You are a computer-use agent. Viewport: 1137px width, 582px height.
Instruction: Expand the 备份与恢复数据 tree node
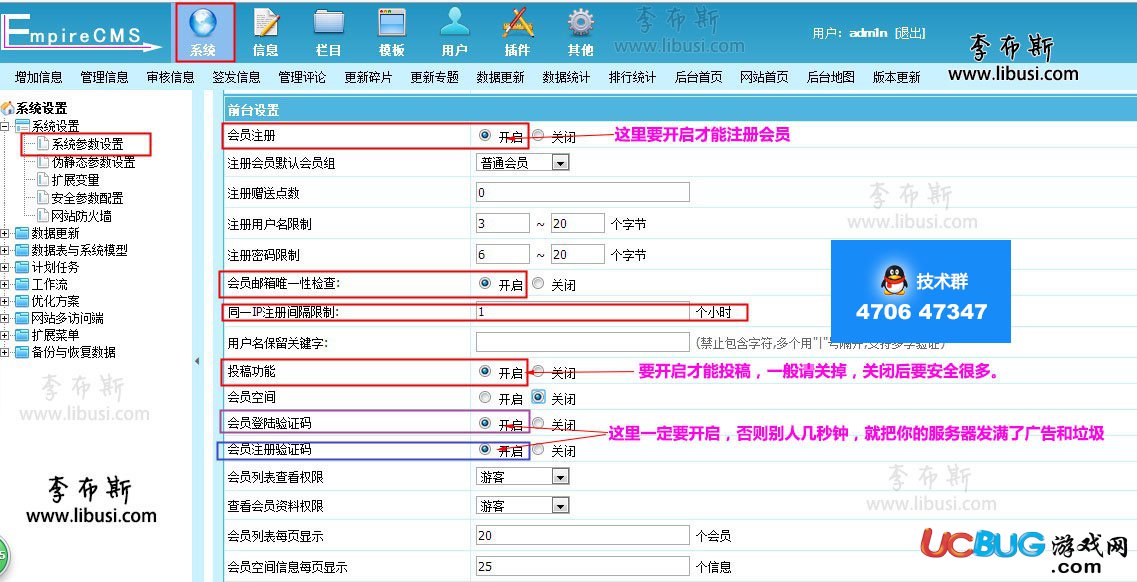tap(5, 353)
